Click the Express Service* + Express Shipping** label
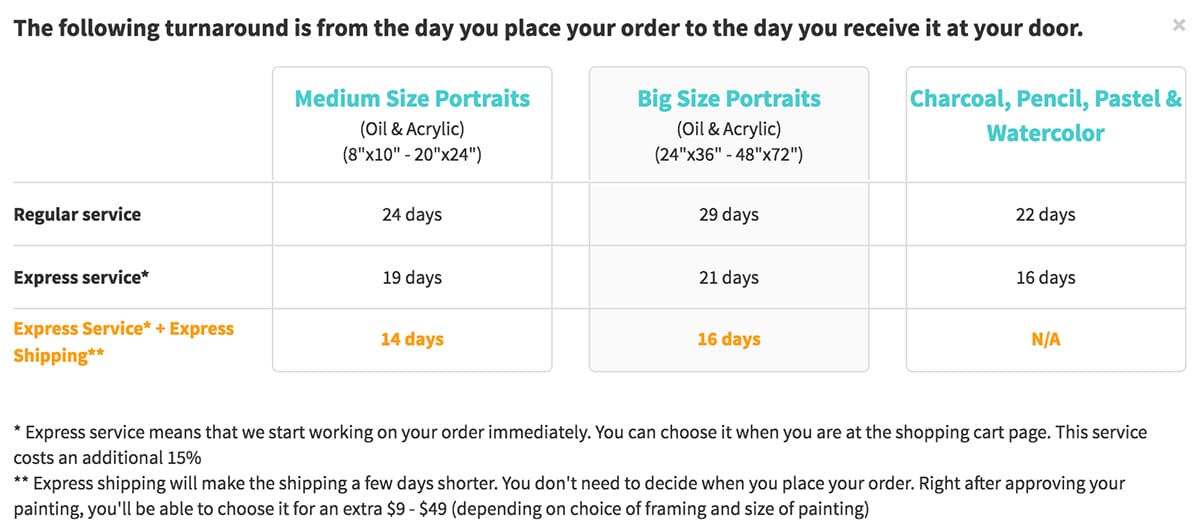This screenshot has height=527, width=1200. [x=124, y=342]
